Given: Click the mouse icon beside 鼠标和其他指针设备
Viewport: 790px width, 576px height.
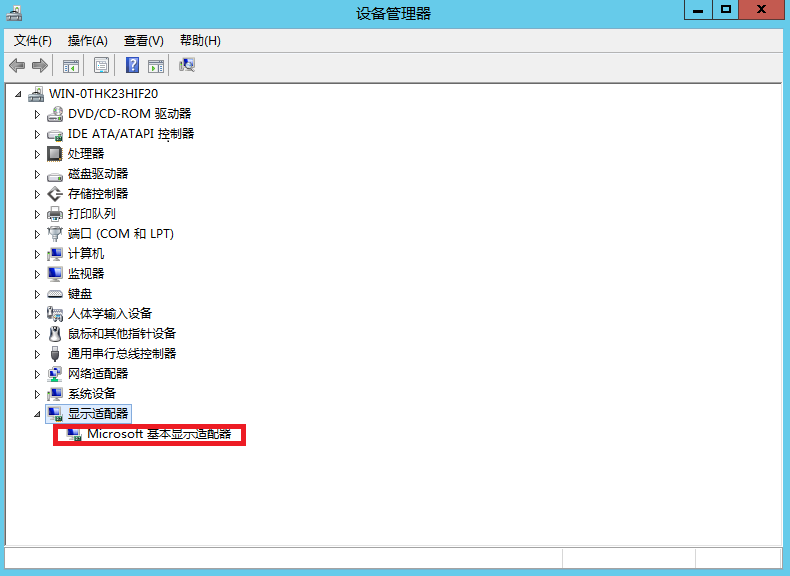Looking at the screenshot, I should [x=55, y=334].
